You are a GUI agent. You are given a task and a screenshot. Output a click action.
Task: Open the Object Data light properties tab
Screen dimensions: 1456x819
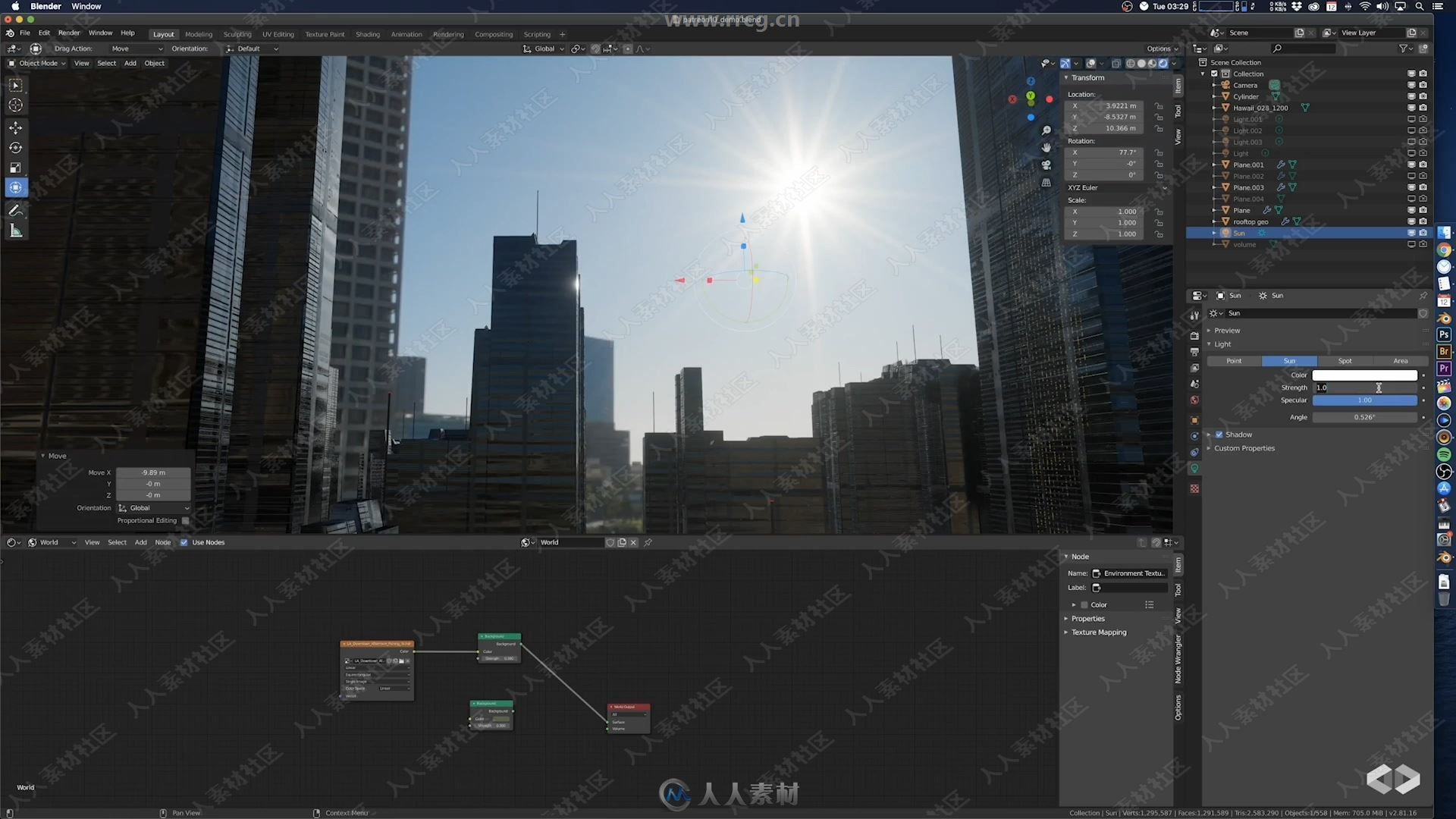point(1194,469)
